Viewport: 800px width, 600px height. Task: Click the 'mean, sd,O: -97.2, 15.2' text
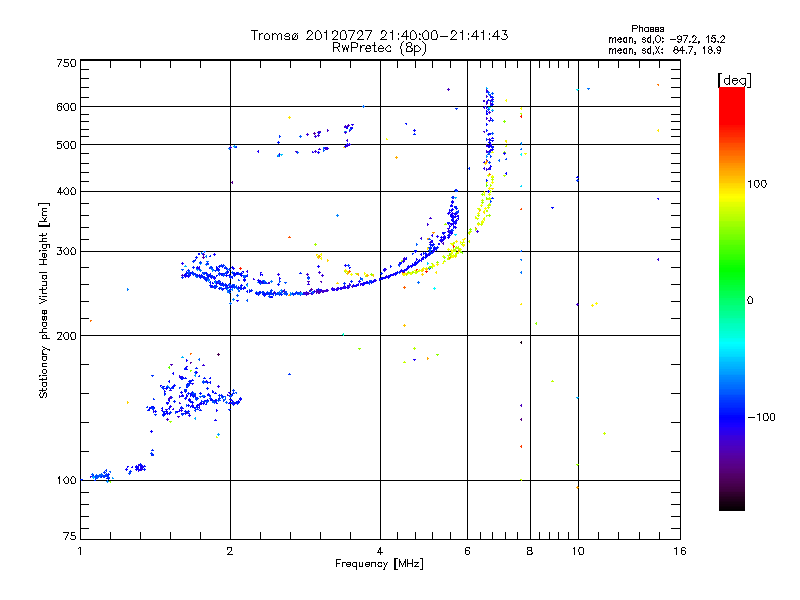coord(666,39)
